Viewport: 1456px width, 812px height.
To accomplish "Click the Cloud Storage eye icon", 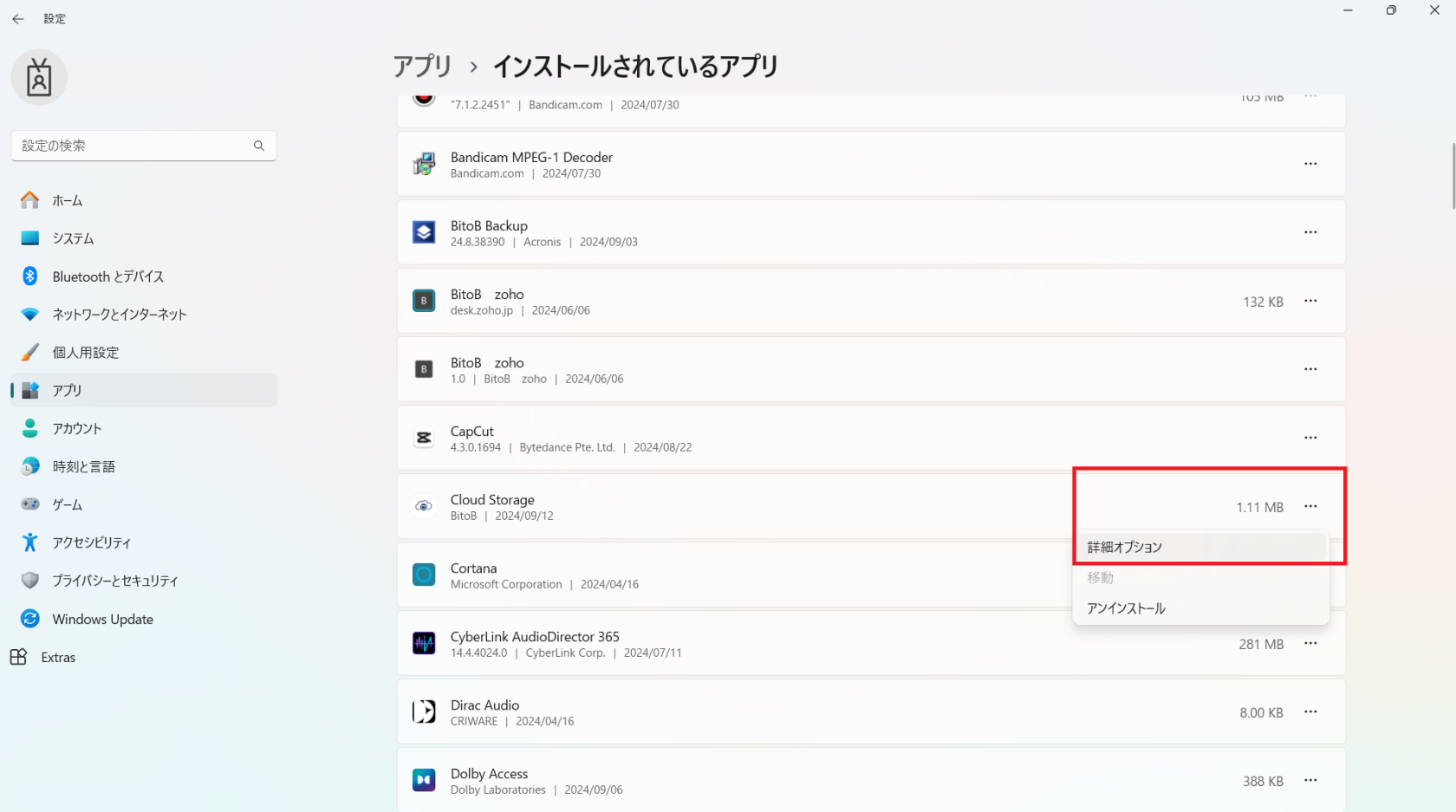I will (424, 506).
